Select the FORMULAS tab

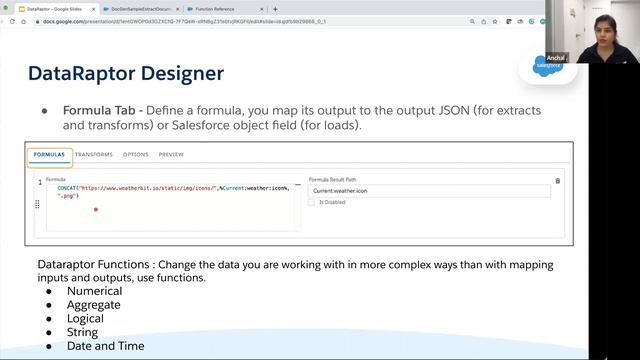click(x=49, y=155)
